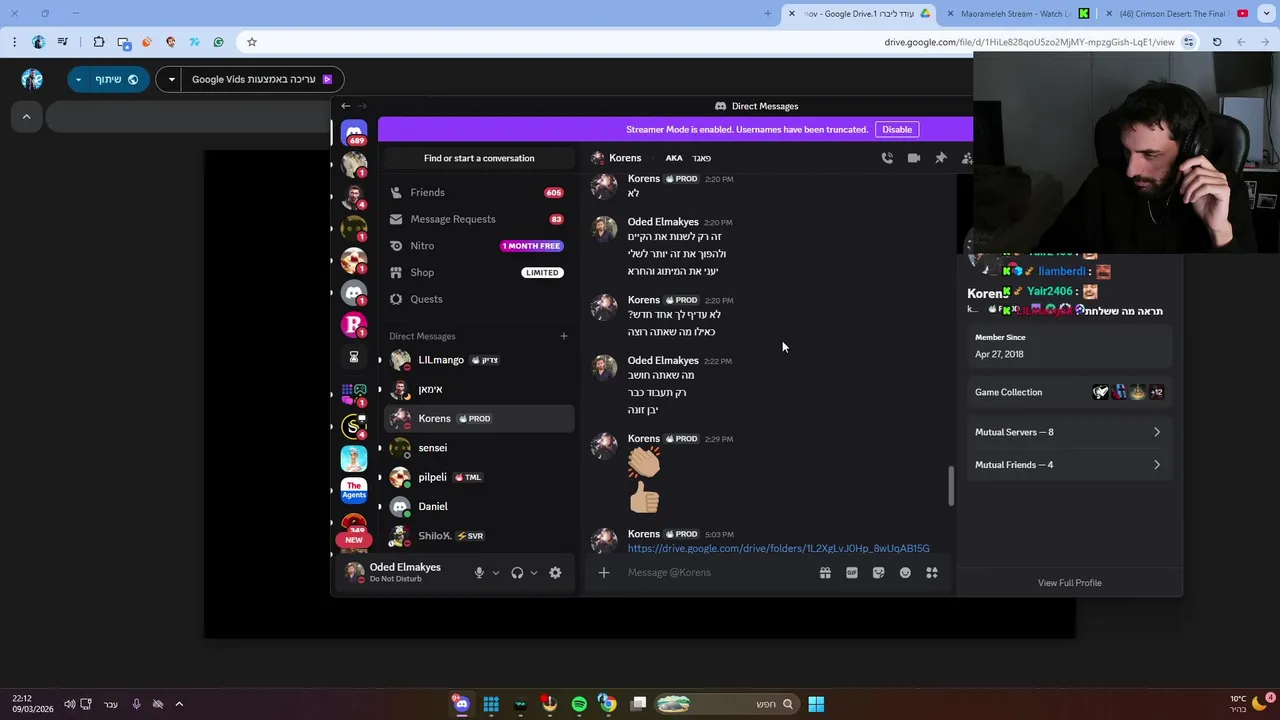Open Discord from the taskbar
The image size is (1280, 720).
click(x=461, y=704)
